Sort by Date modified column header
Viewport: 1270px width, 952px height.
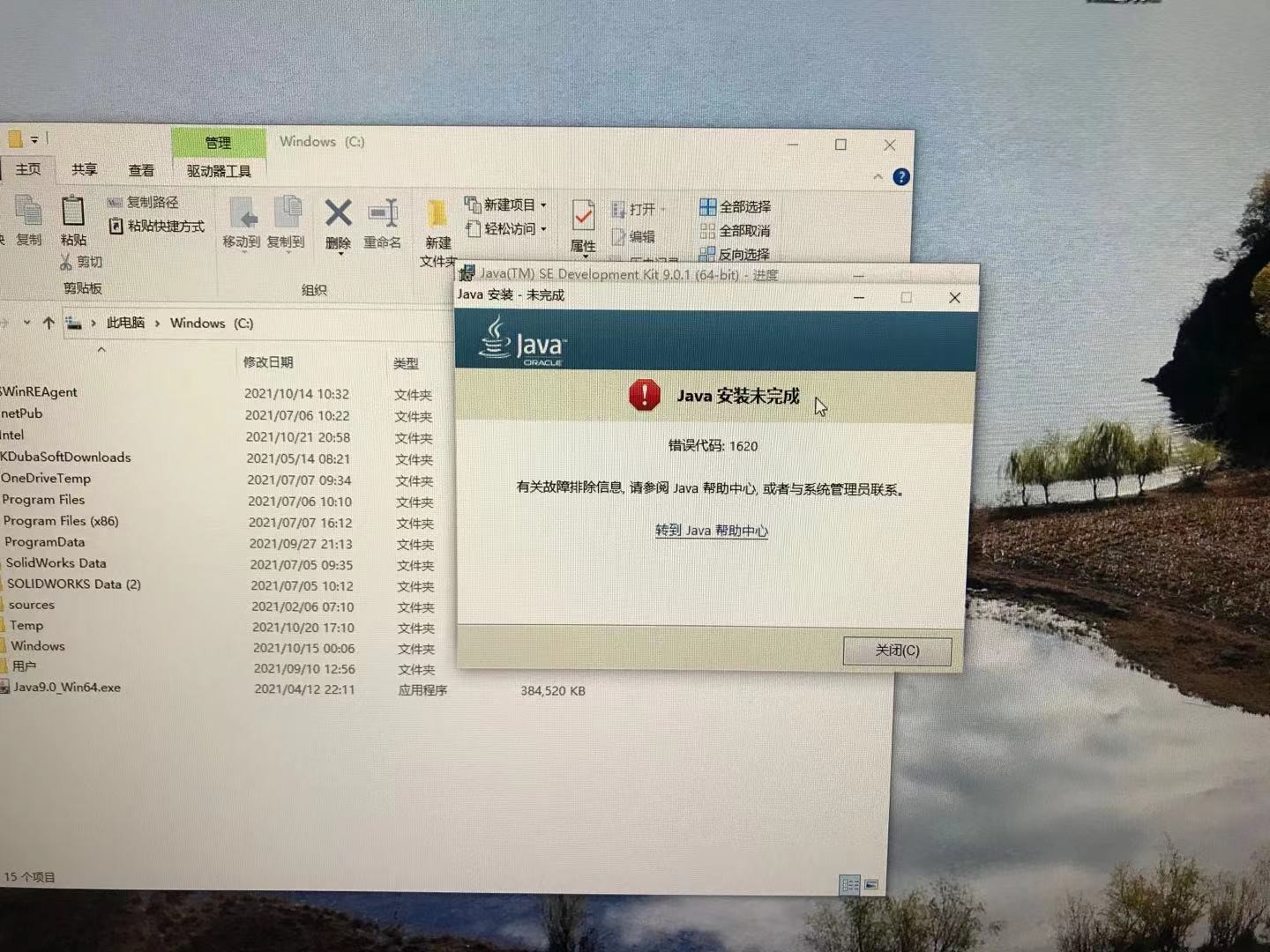(268, 362)
